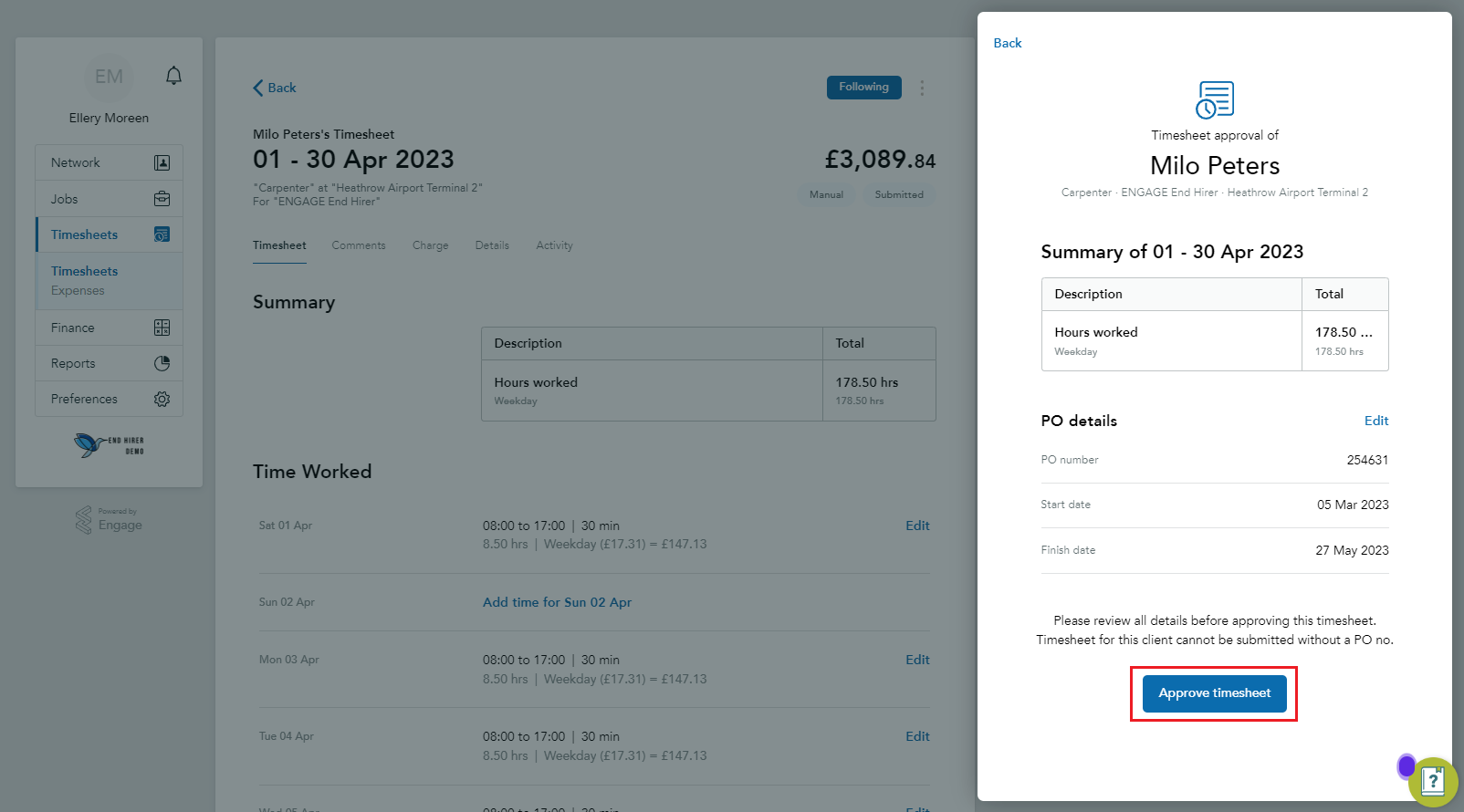Click the End Hirer Demo hummingbird logo

(109, 444)
